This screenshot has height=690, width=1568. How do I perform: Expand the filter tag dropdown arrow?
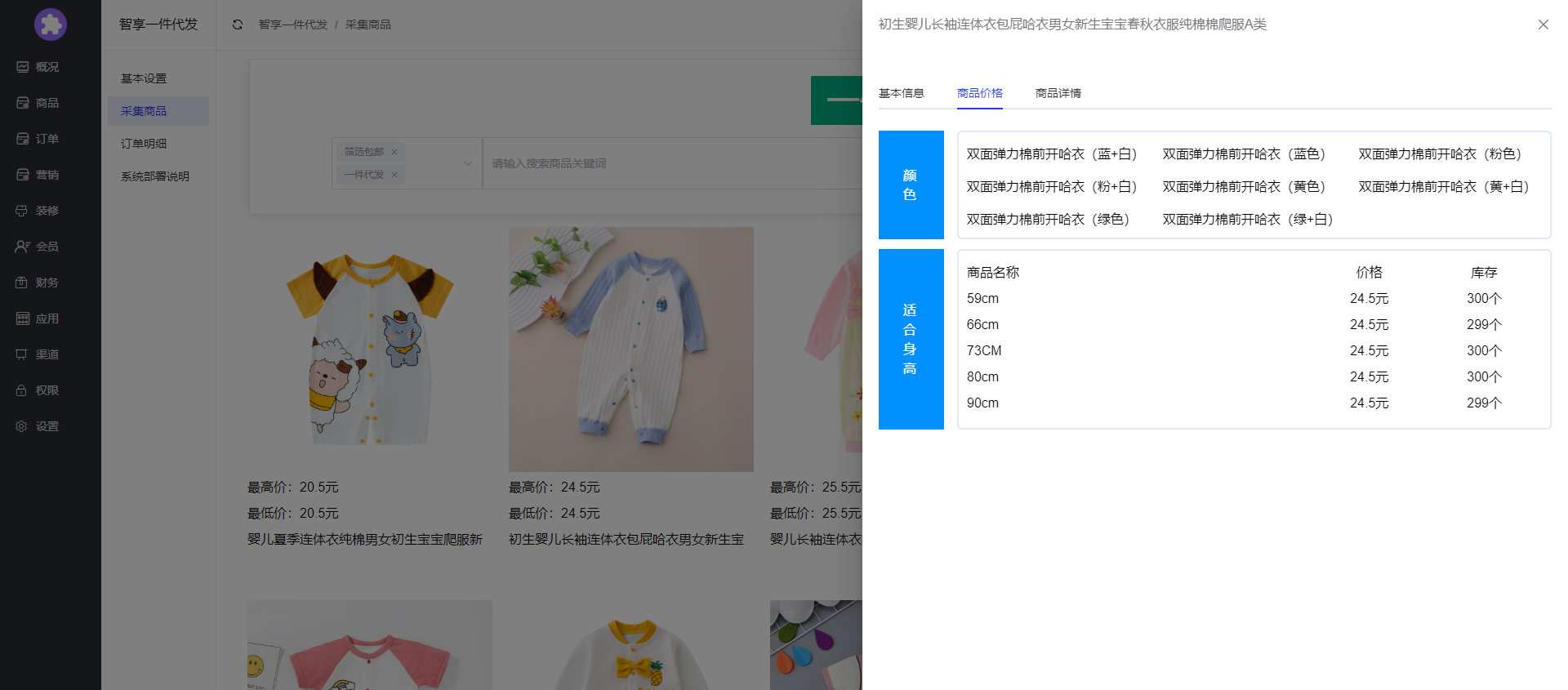pyautogui.click(x=468, y=163)
